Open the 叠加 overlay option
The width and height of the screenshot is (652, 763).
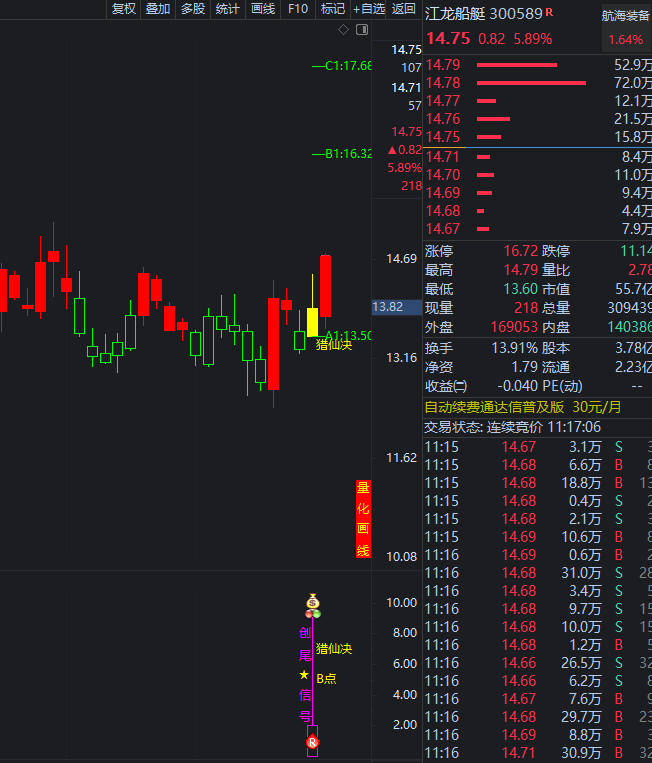tap(158, 9)
